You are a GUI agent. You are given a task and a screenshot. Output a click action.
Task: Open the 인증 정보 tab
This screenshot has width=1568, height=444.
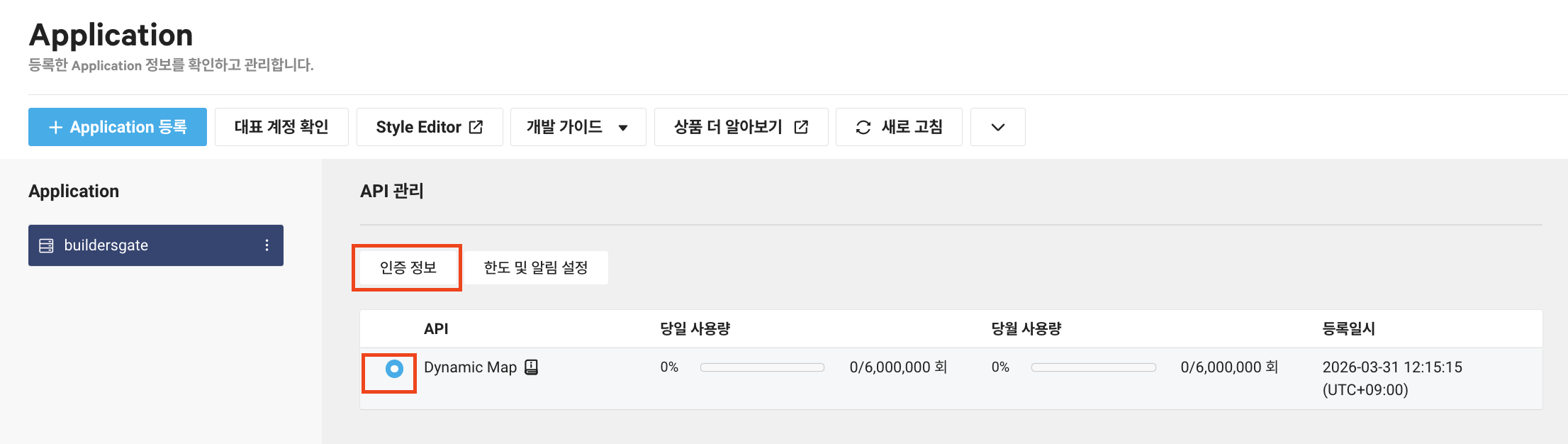pos(406,267)
